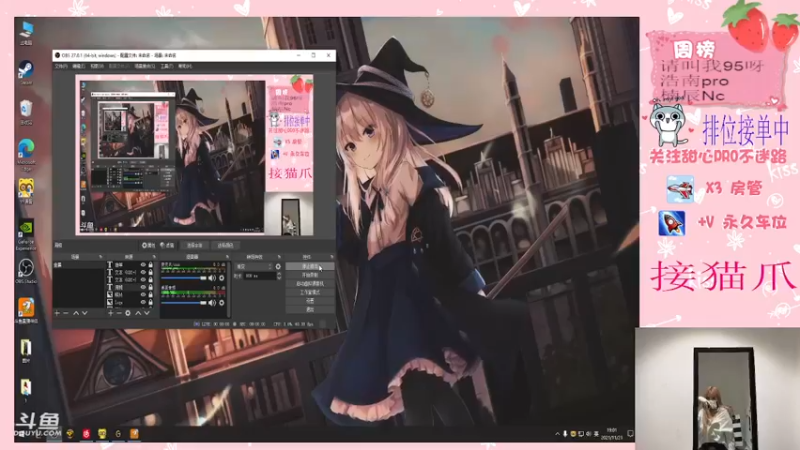Click the 桌面音频 volume slider
800x450 pixels.
(184, 303)
